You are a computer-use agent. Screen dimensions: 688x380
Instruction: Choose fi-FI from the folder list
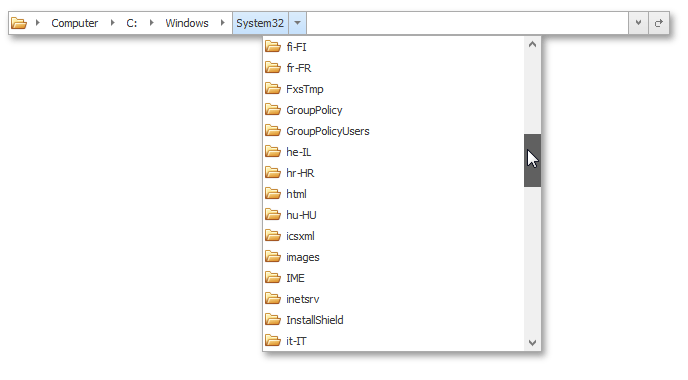pyautogui.click(x=393, y=47)
